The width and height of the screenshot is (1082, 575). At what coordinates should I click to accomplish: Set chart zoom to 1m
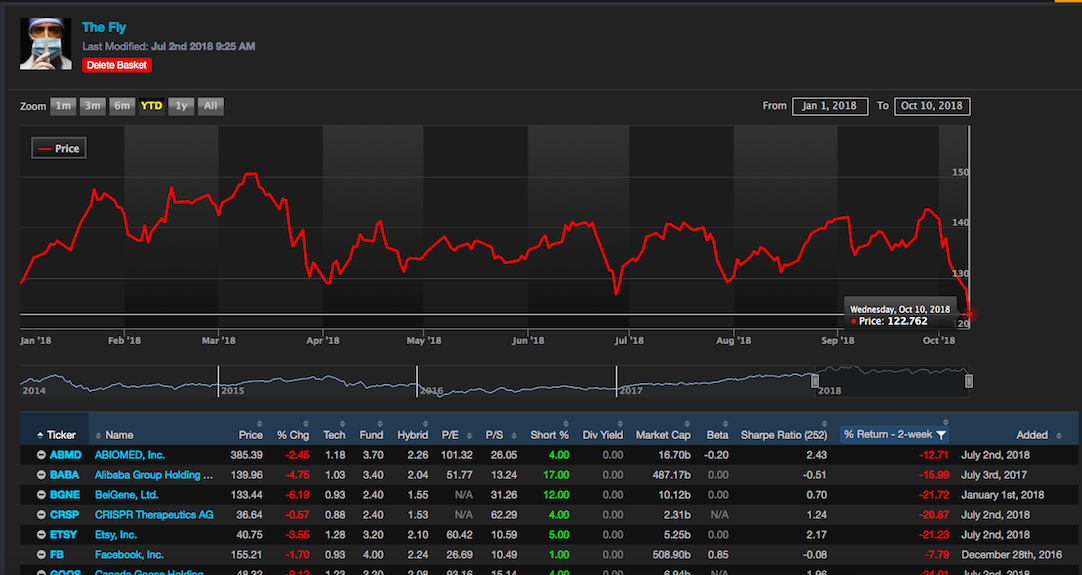point(63,106)
